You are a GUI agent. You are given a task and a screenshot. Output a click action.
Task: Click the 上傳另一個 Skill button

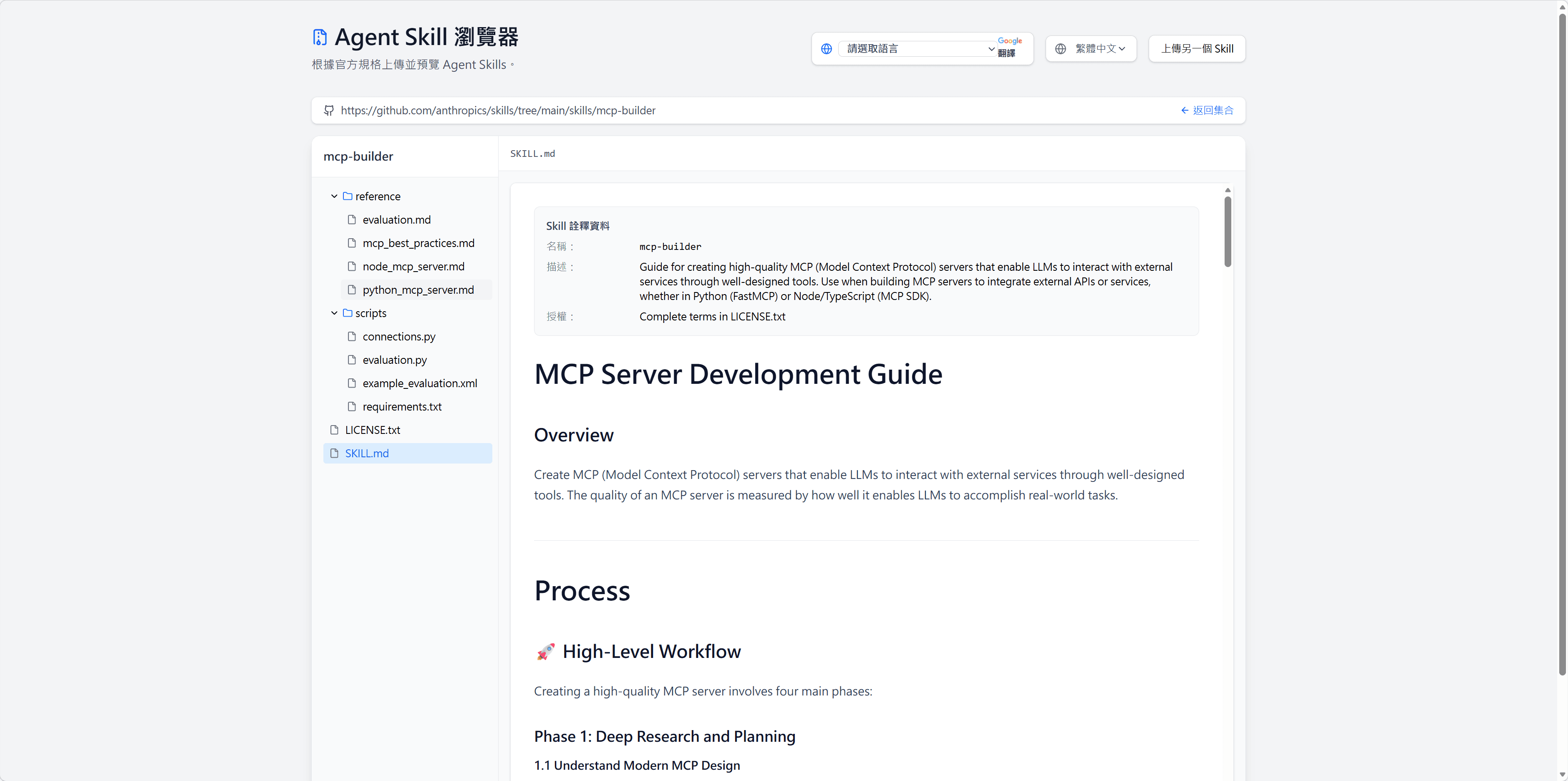coord(1197,49)
